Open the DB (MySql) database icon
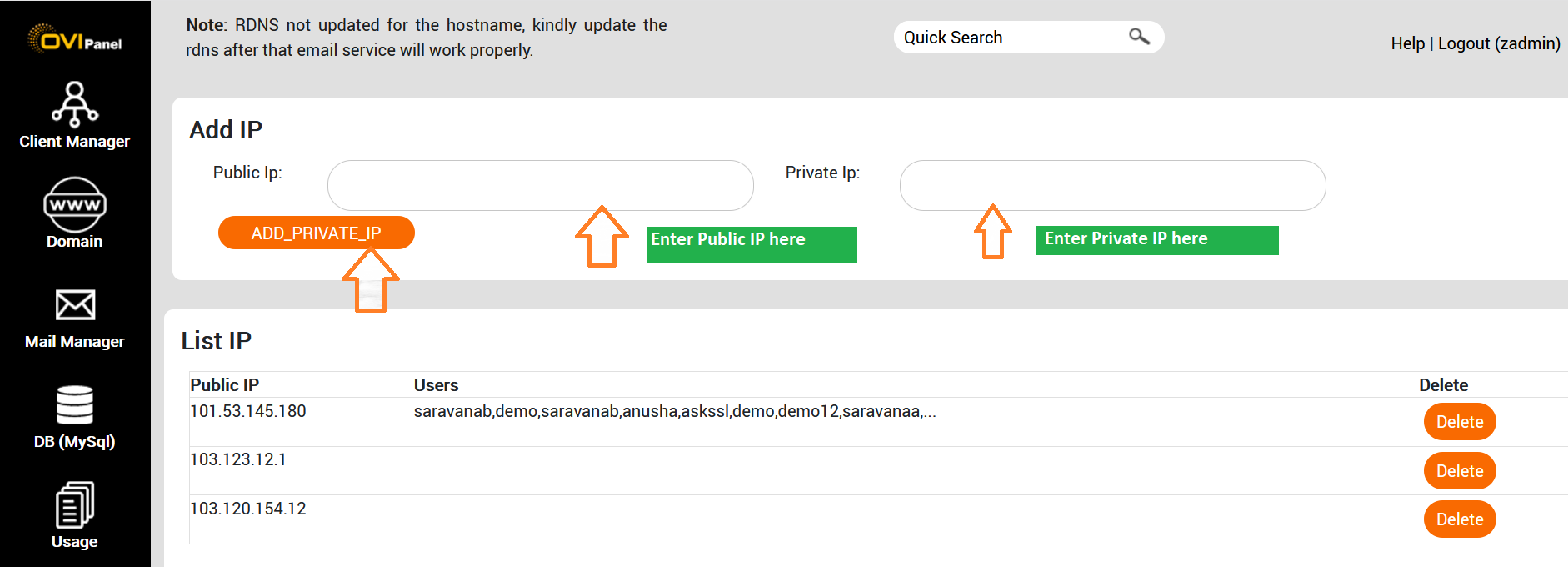 [x=75, y=405]
